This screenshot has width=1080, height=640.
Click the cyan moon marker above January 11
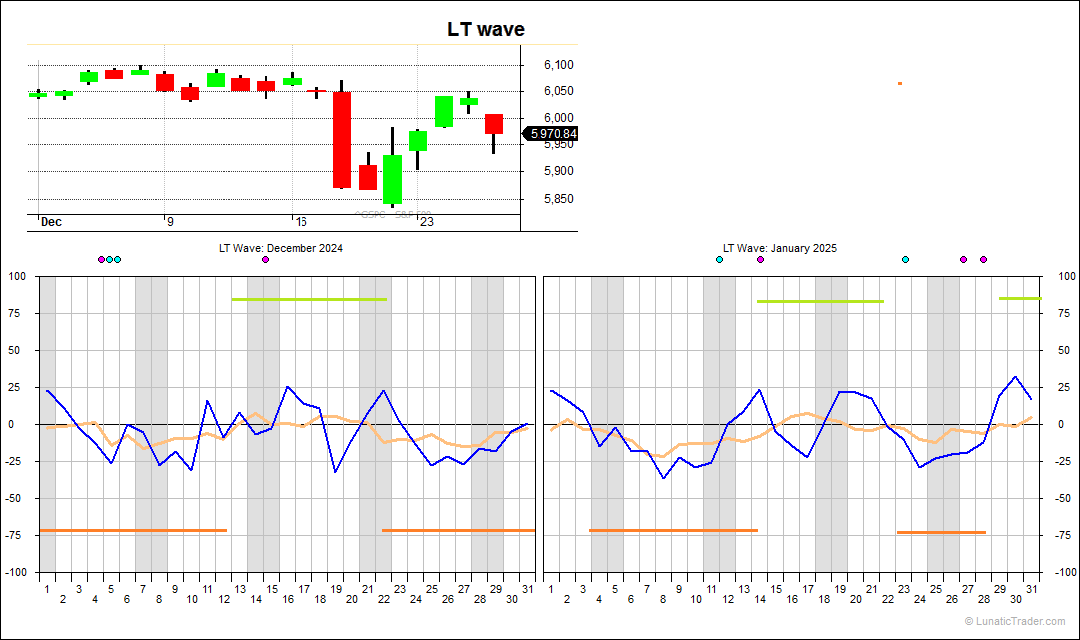coord(719,258)
